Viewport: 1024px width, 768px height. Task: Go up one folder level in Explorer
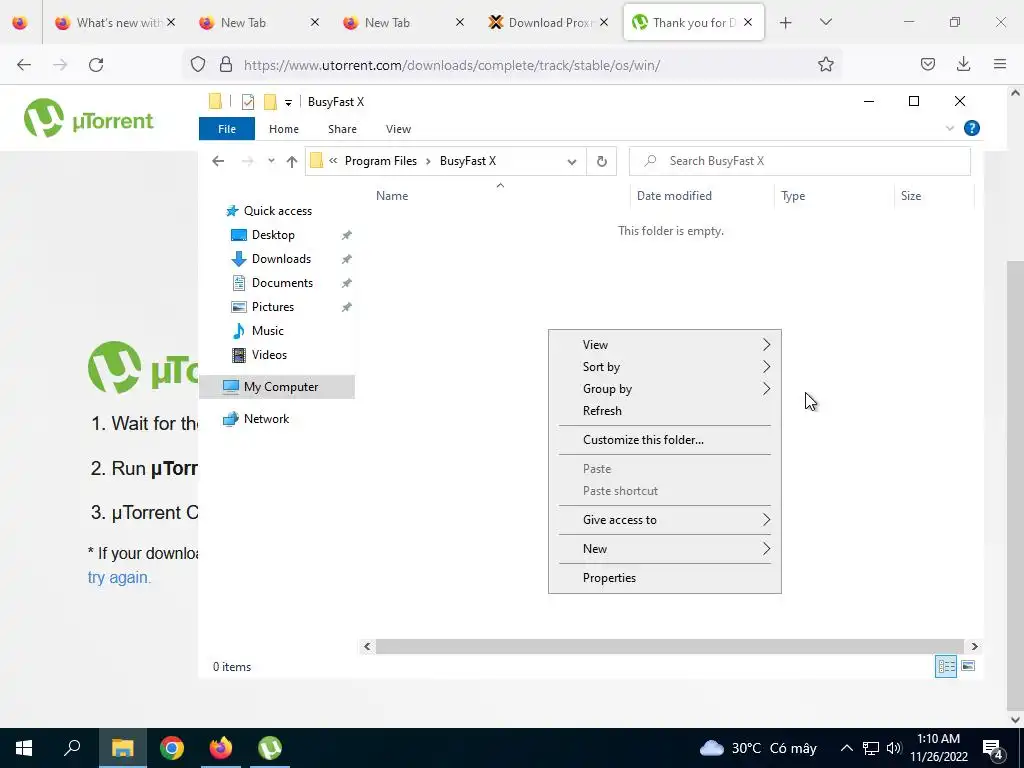[x=292, y=161]
